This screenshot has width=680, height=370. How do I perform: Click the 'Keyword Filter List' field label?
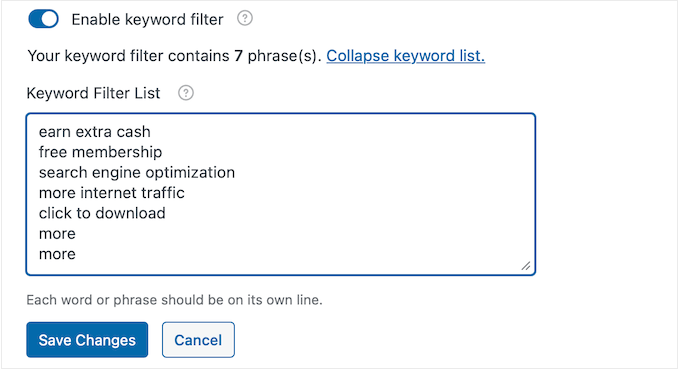(x=93, y=93)
